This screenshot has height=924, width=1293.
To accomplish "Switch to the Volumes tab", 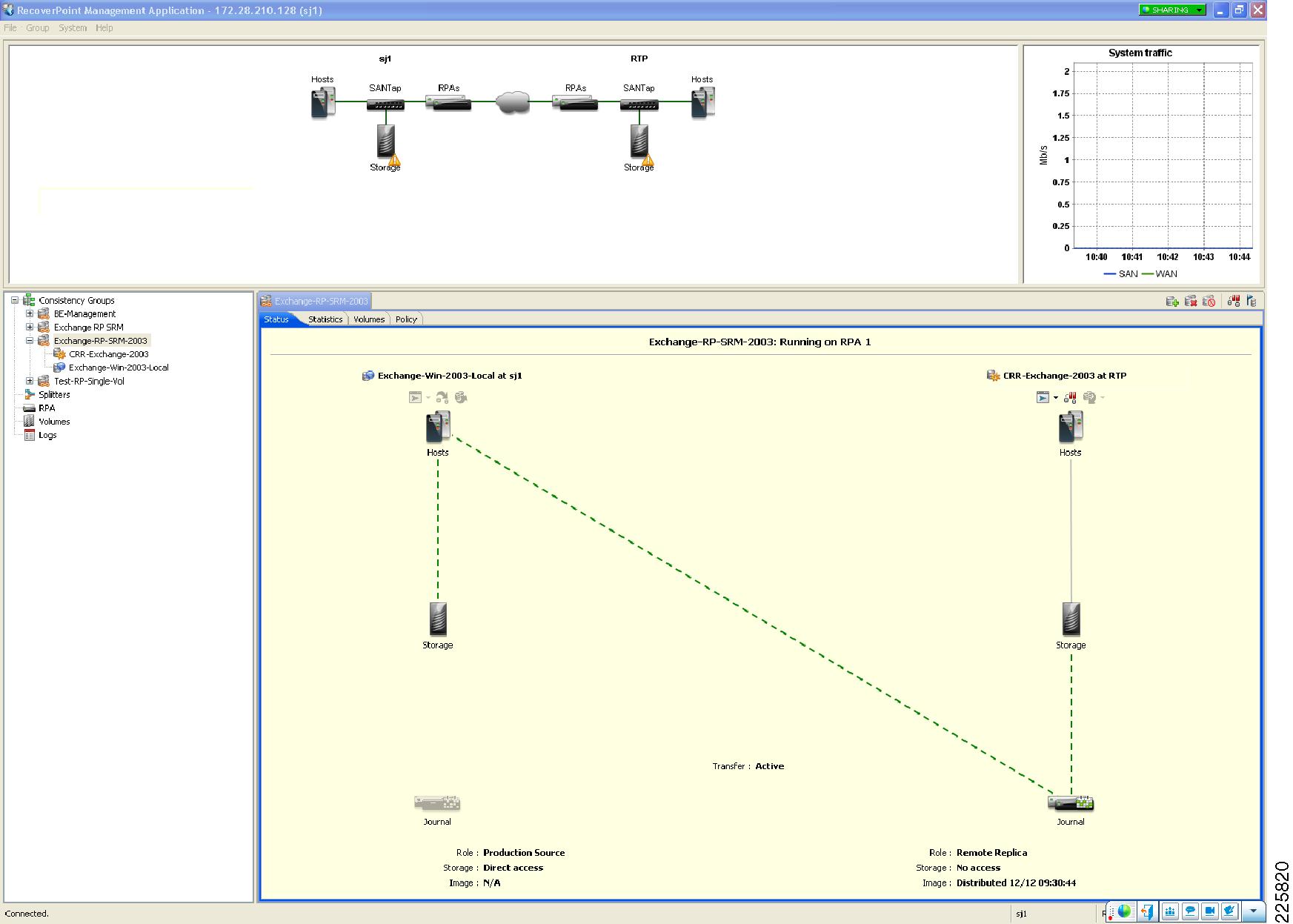I will [x=369, y=319].
